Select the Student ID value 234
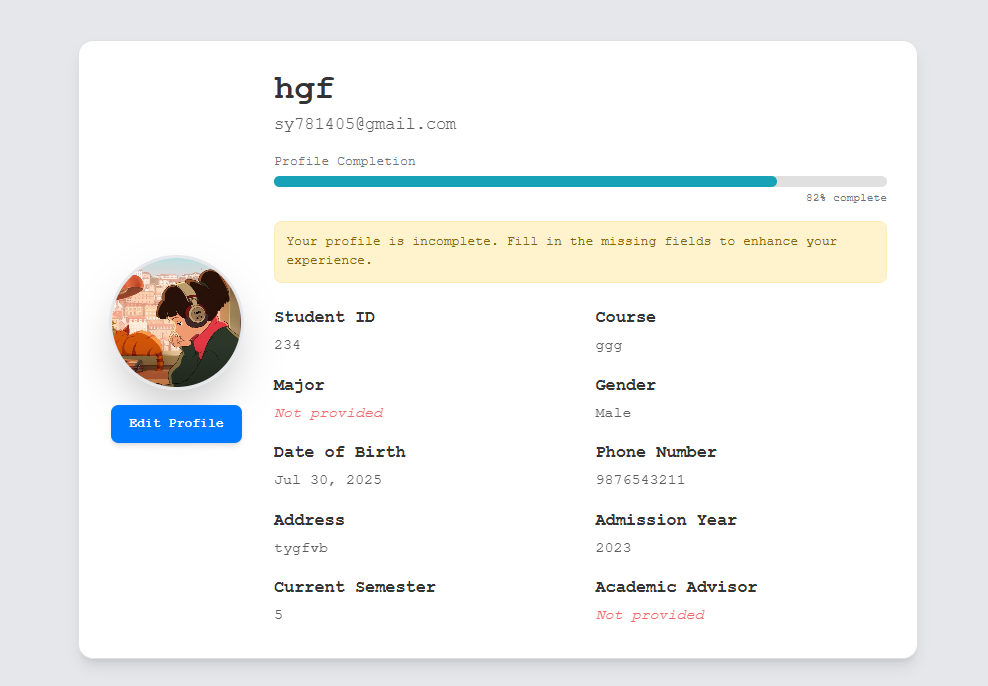The height and width of the screenshot is (686, 988). pos(287,345)
